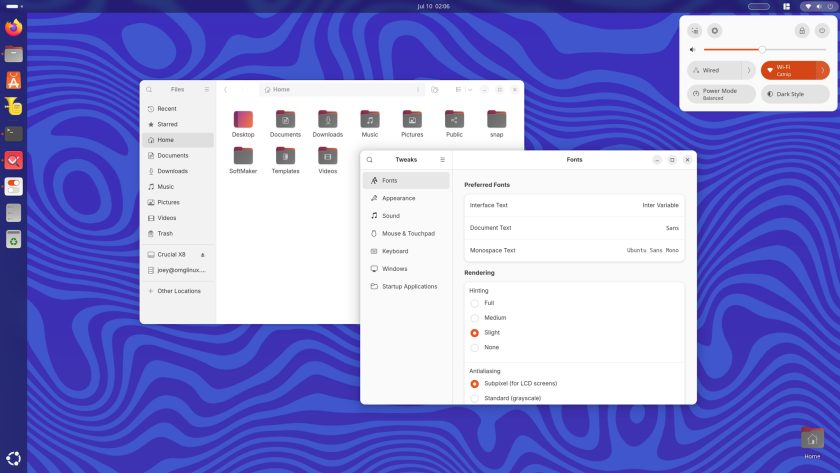The height and width of the screenshot is (473, 840).
Task: Switch to Mouse & Touchpad page in Tweaks
Action: pos(406,234)
